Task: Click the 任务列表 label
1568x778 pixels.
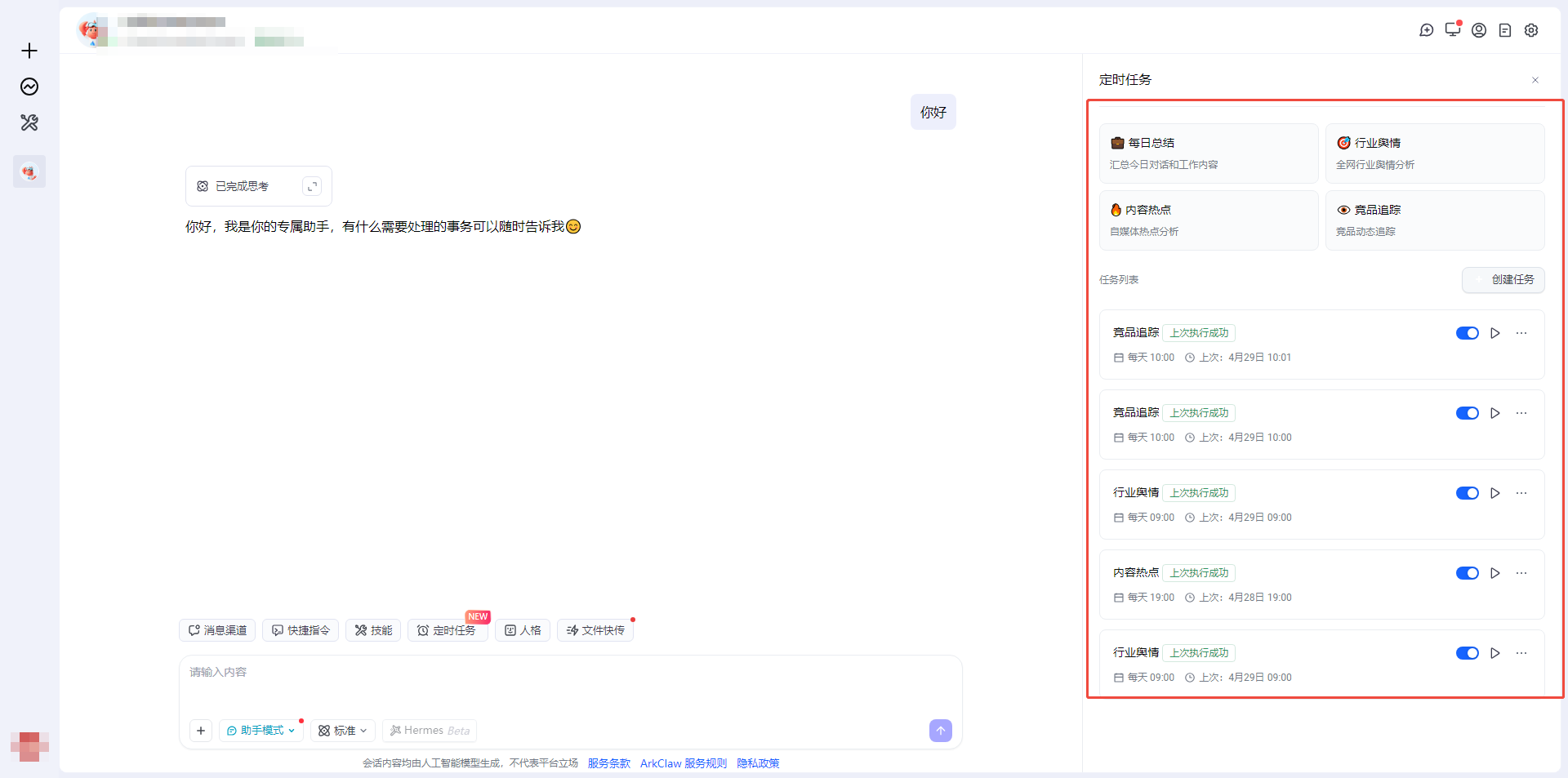Action: point(1119,280)
